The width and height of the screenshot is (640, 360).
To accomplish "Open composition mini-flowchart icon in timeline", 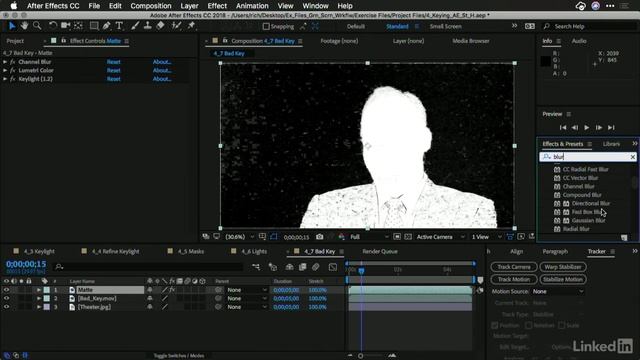I will click(256, 267).
